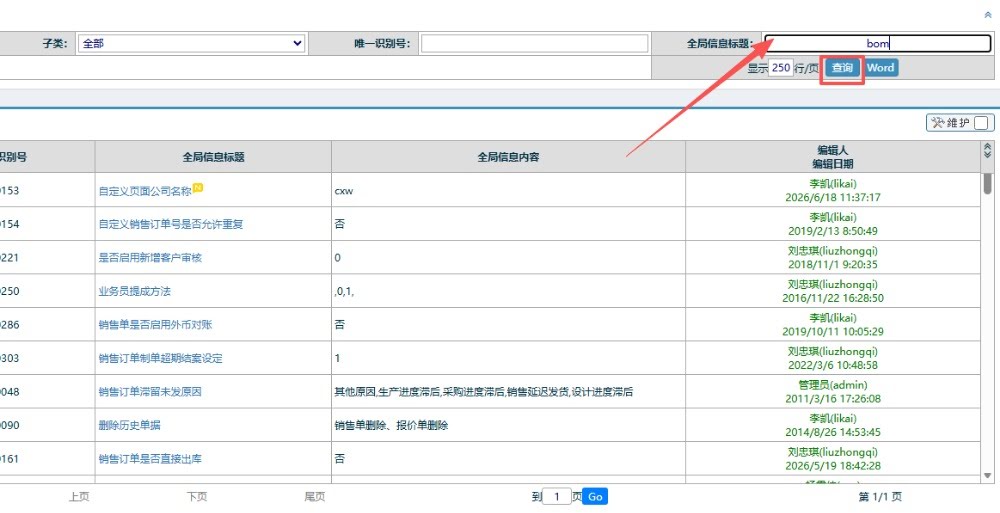Open the 销售订单滞留未发原因 link
Image resolution: width=1000 pixels, height=513 pixels.
tap(150, 392)
